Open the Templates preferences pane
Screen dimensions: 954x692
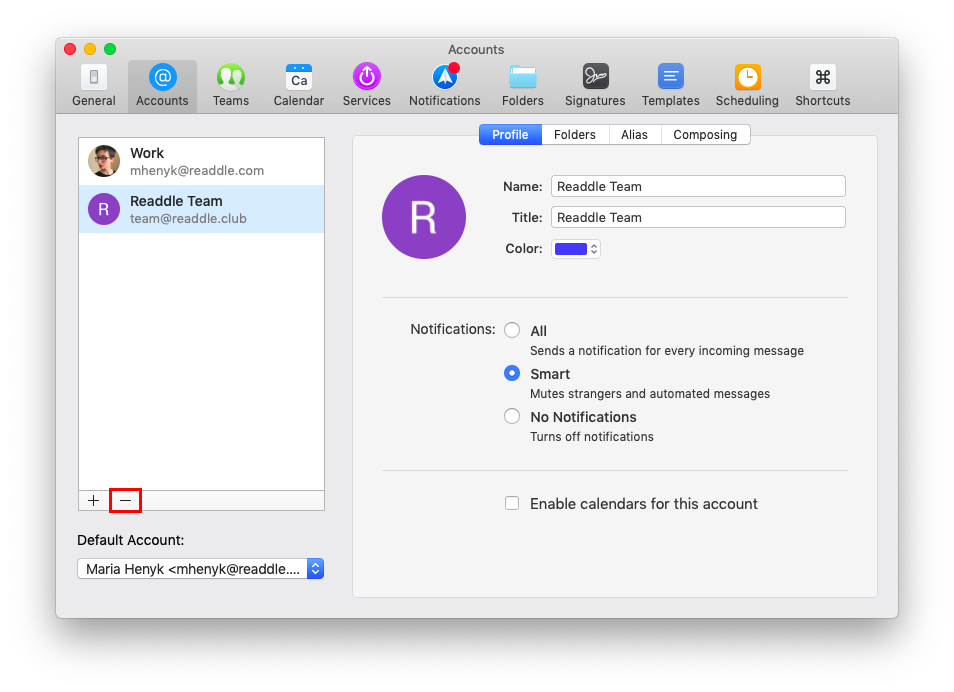(x=670, y=86)
